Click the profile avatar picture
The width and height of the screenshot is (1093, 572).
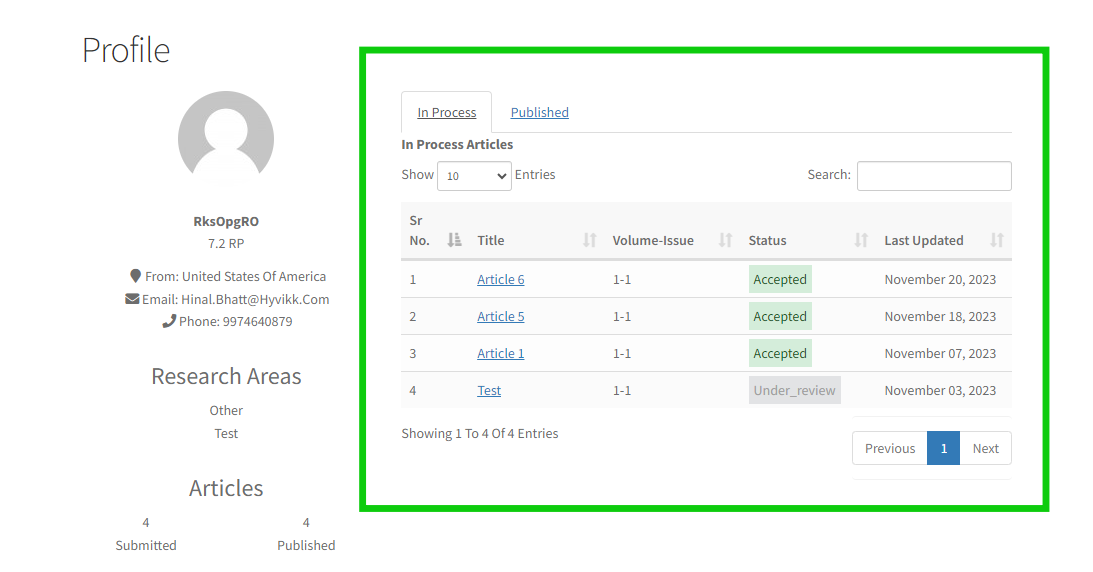(226, 139)
